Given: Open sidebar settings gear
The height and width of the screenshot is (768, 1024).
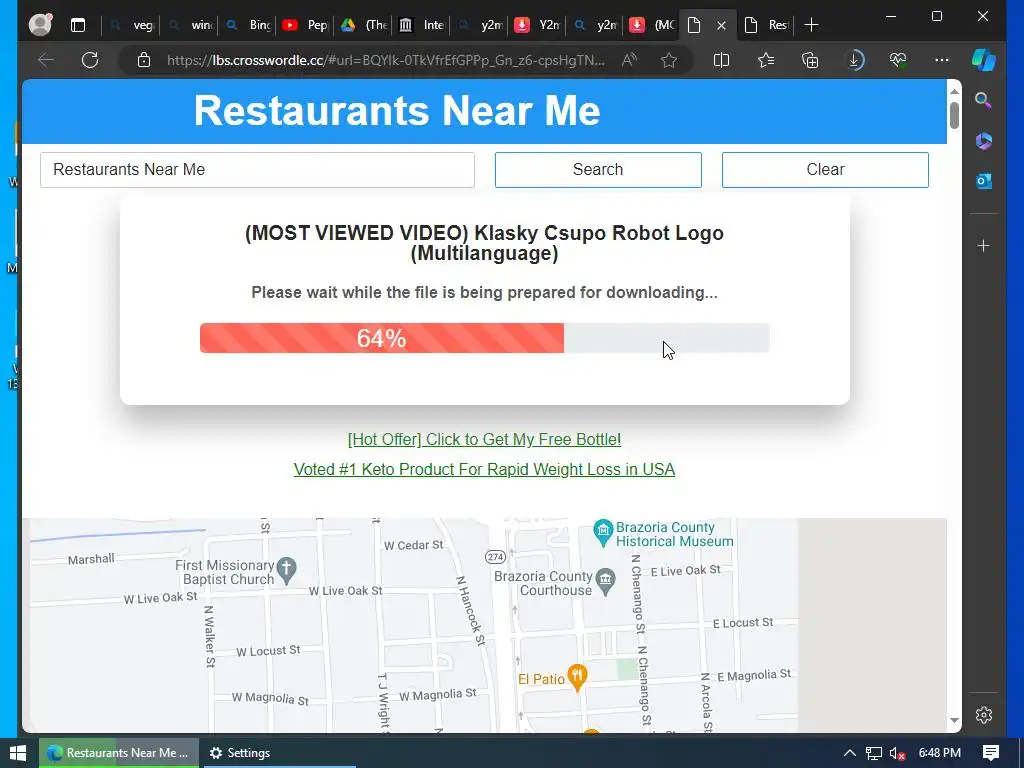Looking at the screenshot, I should point(984,715).
